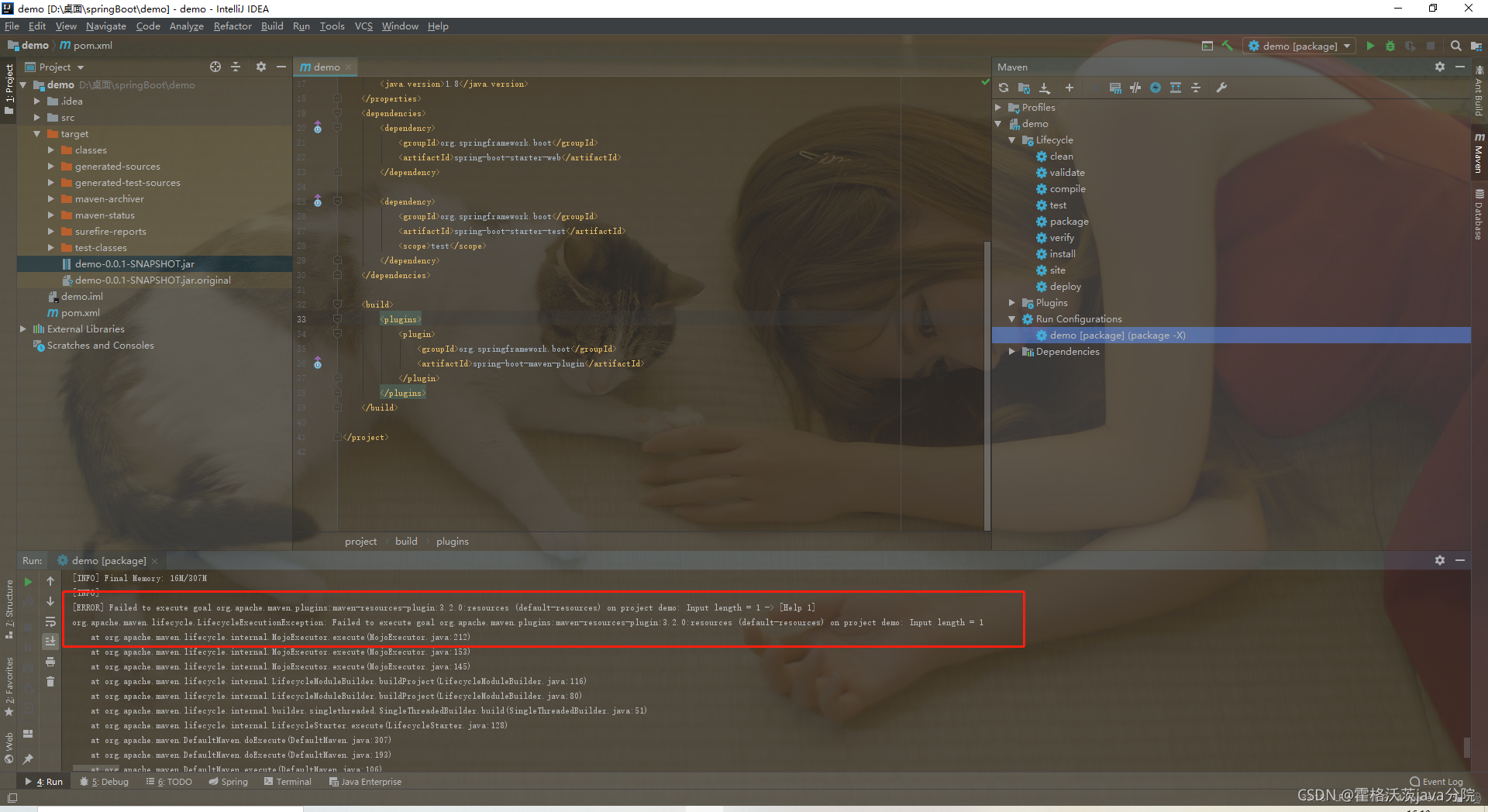Print the Run console output

[50, 662]
